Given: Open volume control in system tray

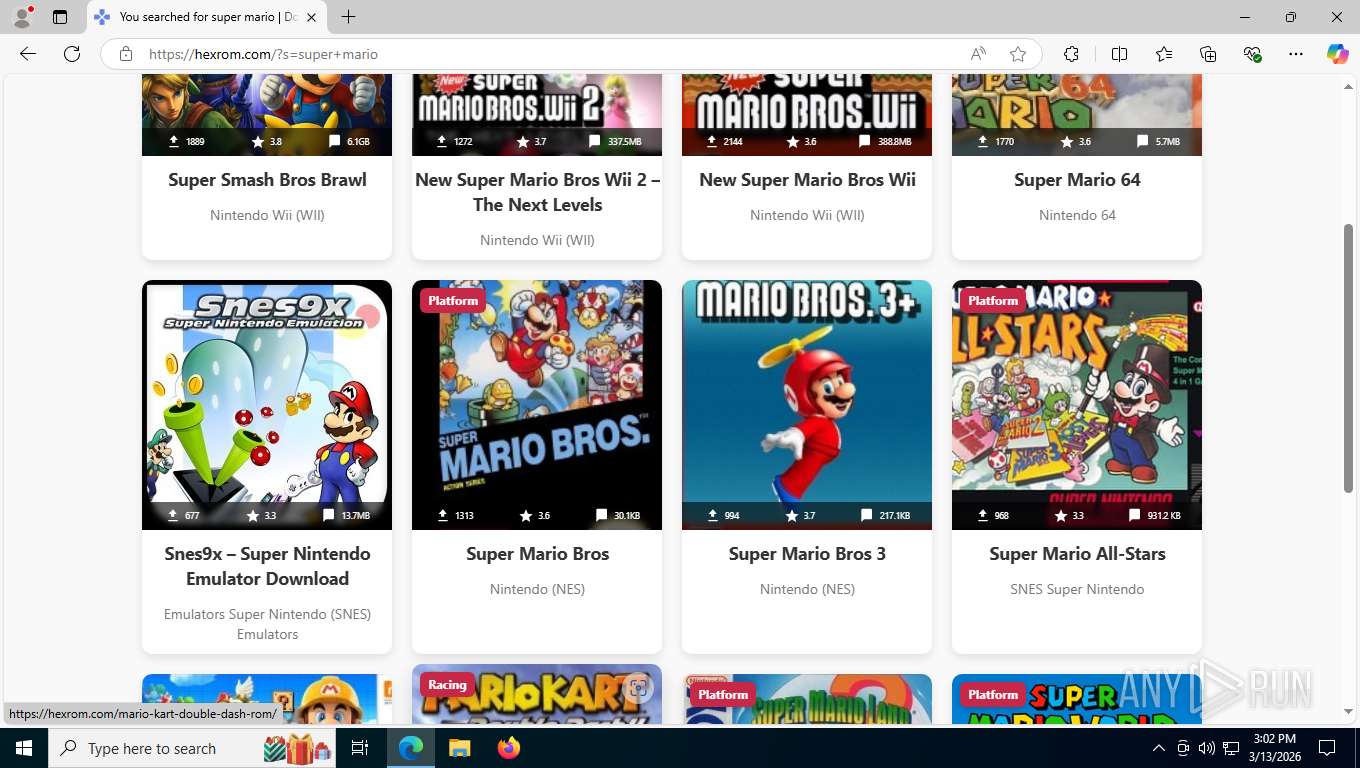Looking at the screenshot, I should (x=1207, y=748).
